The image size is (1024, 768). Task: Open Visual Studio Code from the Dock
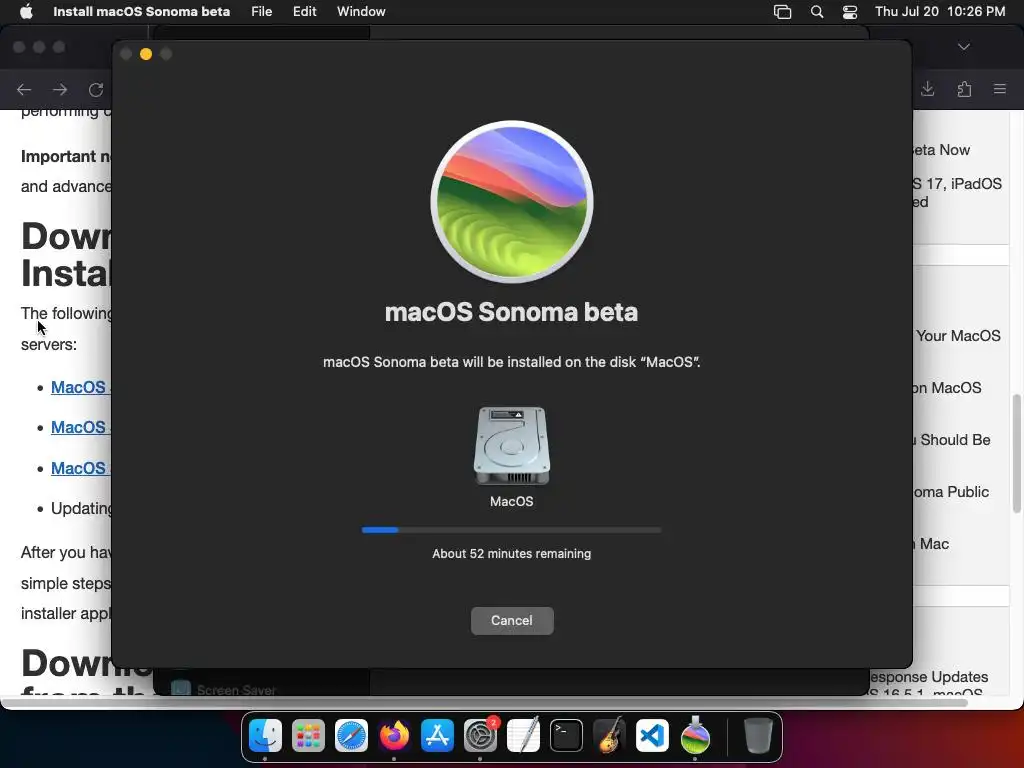652,736
